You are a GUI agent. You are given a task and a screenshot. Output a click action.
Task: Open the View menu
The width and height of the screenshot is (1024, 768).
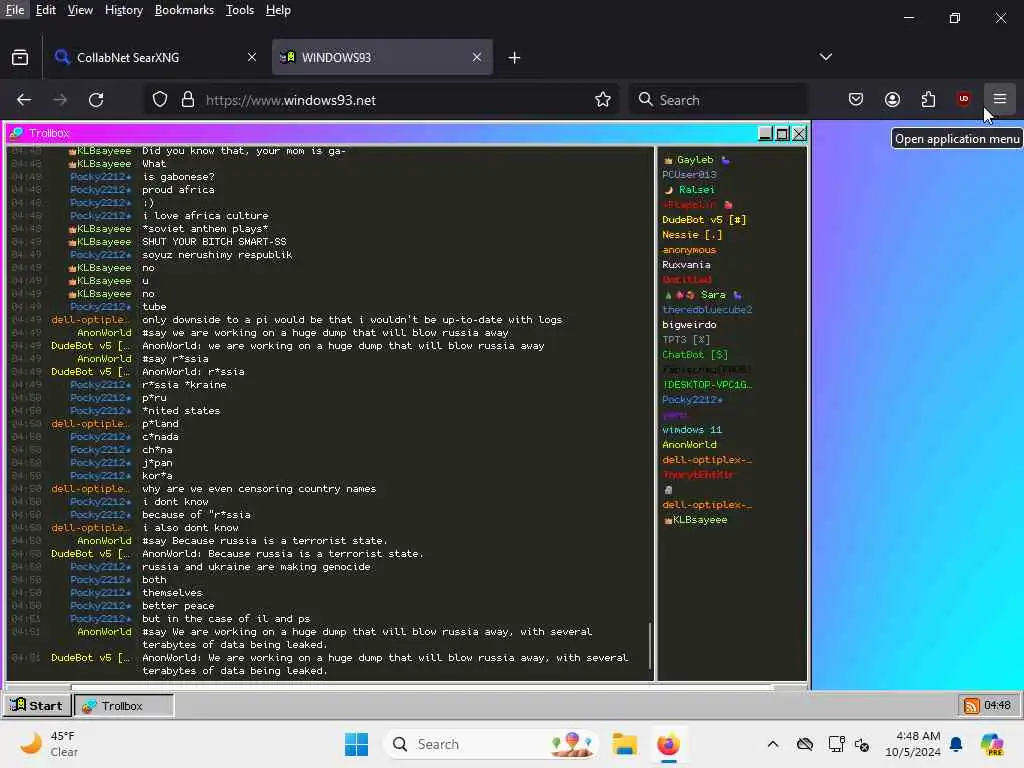point(80,10)
